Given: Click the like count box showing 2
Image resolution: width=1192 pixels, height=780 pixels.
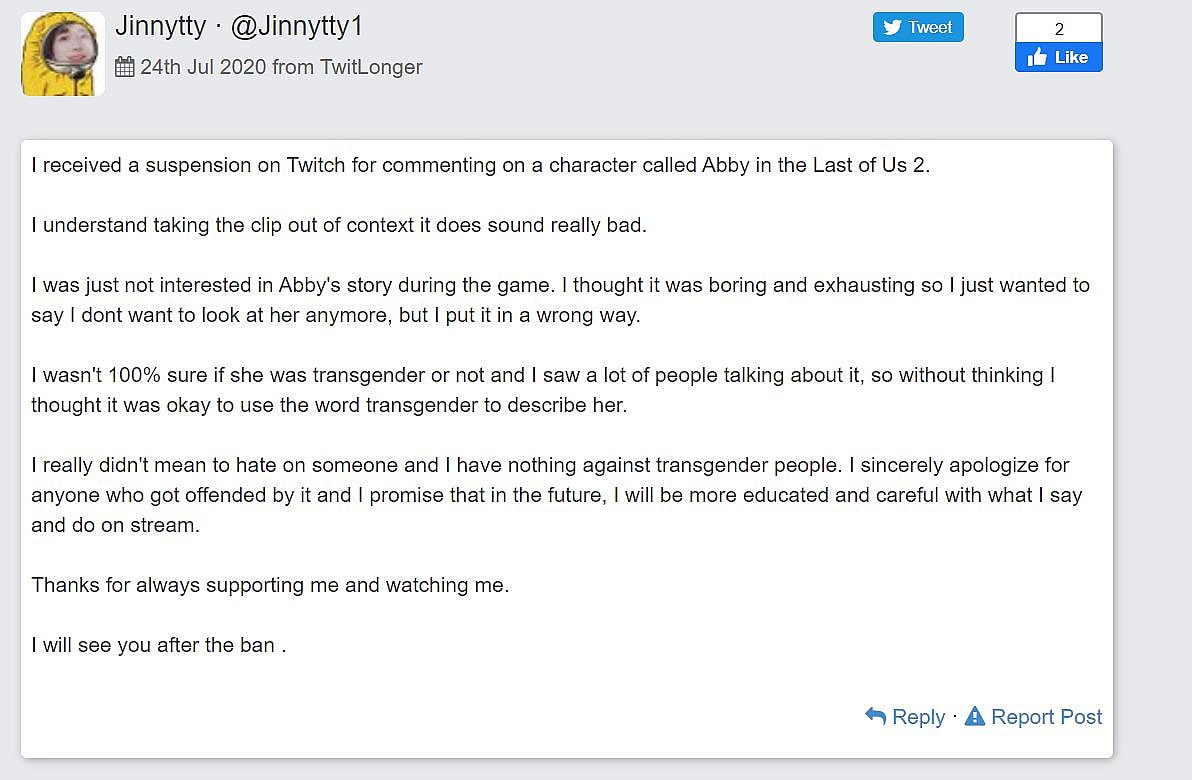Looking at the screenshot, I should [1058, 29].
